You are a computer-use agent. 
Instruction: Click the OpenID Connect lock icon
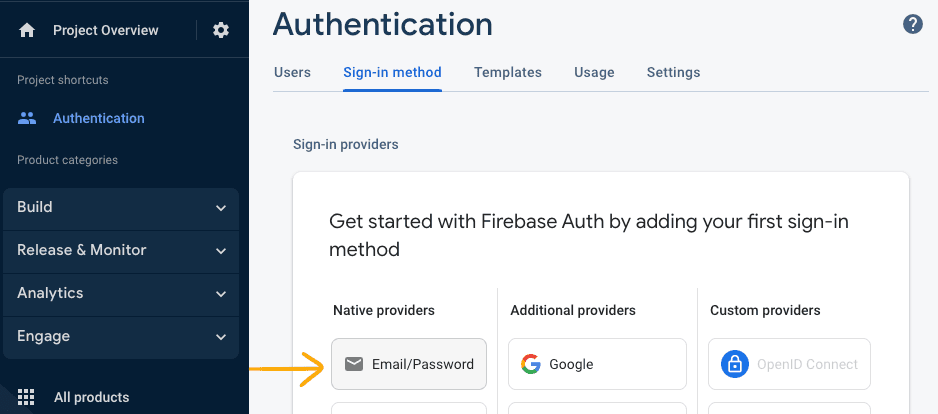[735, 364]
